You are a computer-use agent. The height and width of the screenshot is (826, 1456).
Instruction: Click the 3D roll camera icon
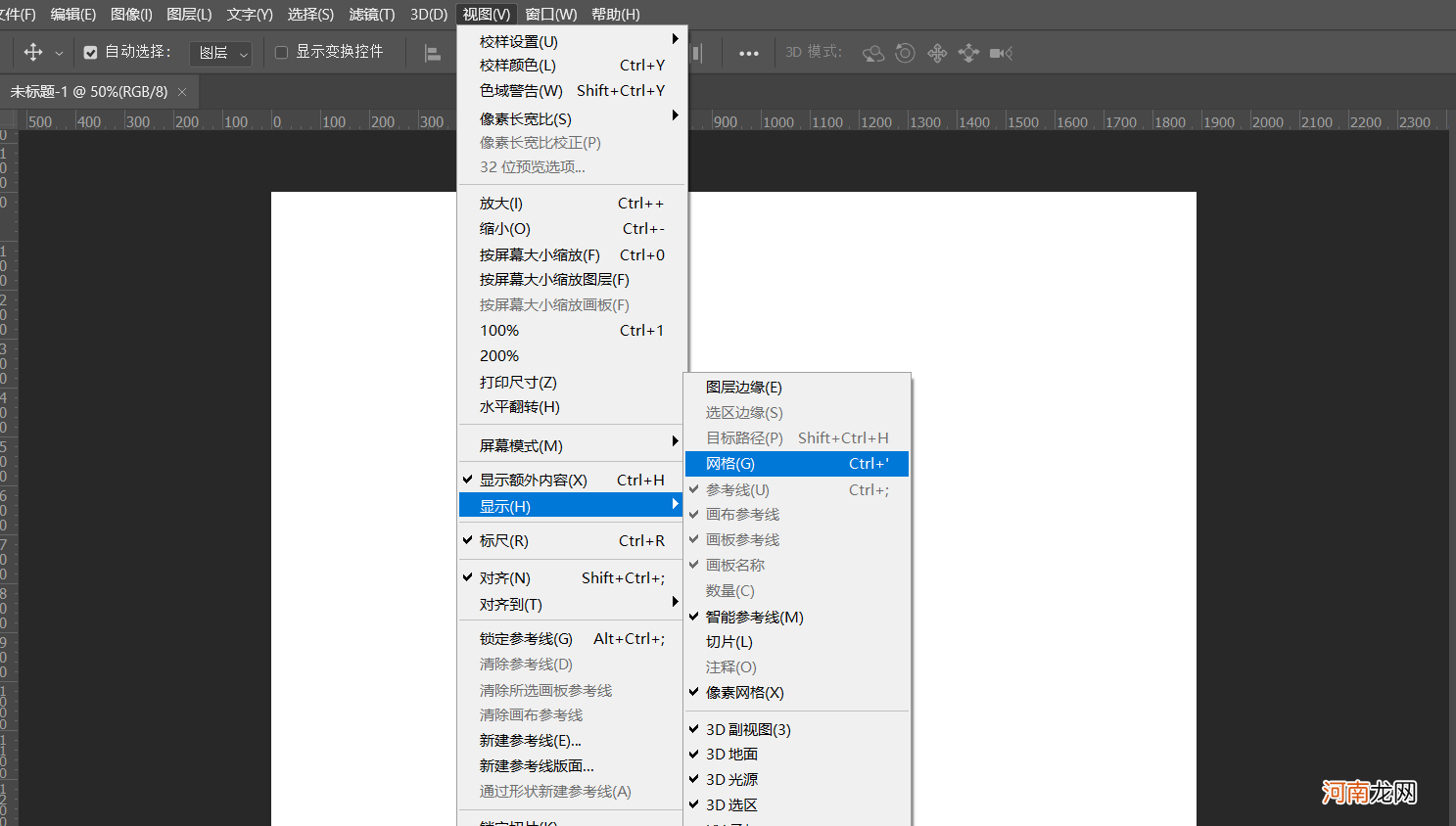pyautogui.click(x=906, y=53)
